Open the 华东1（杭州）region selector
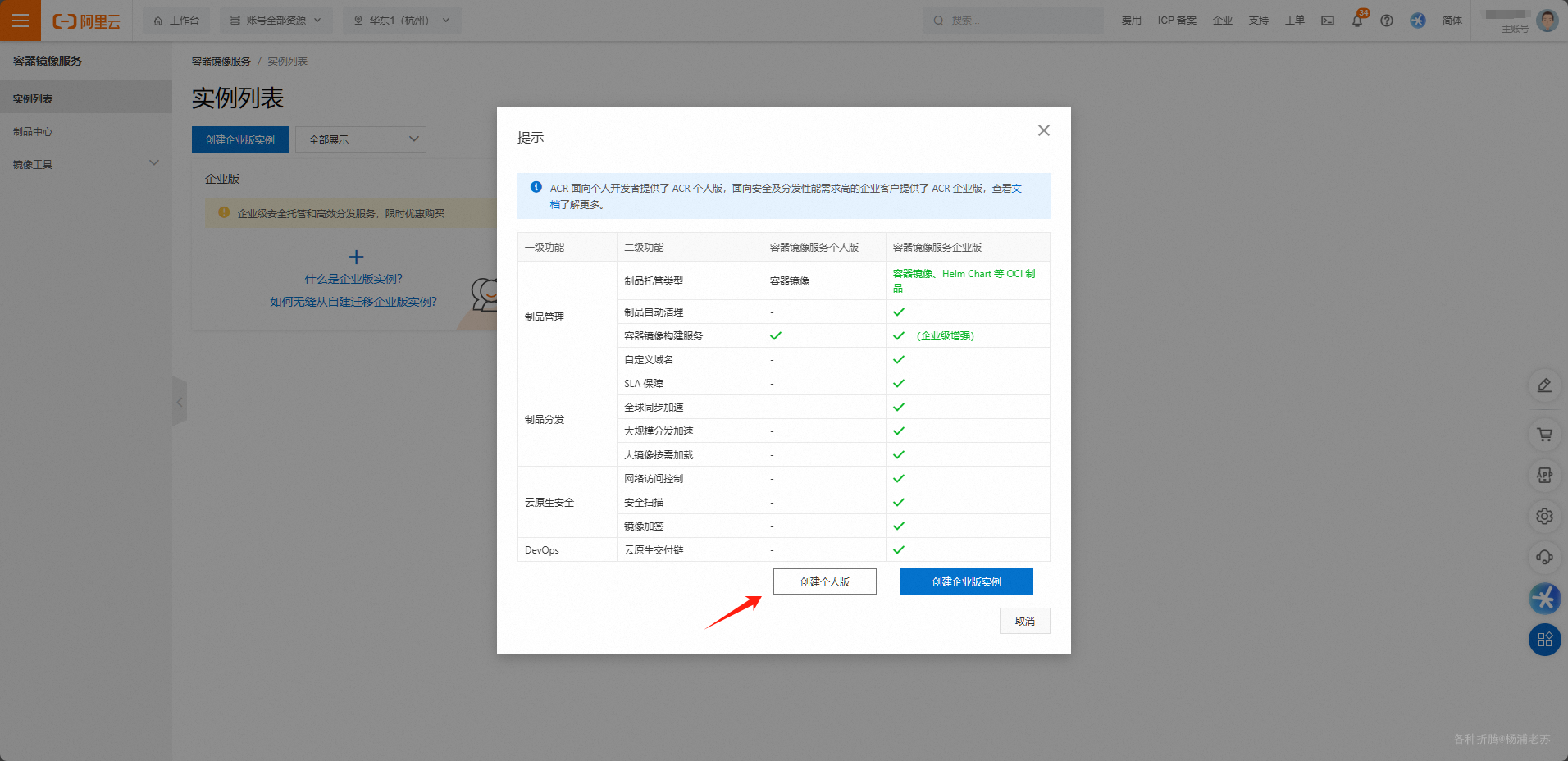 (x=402, y=21)
